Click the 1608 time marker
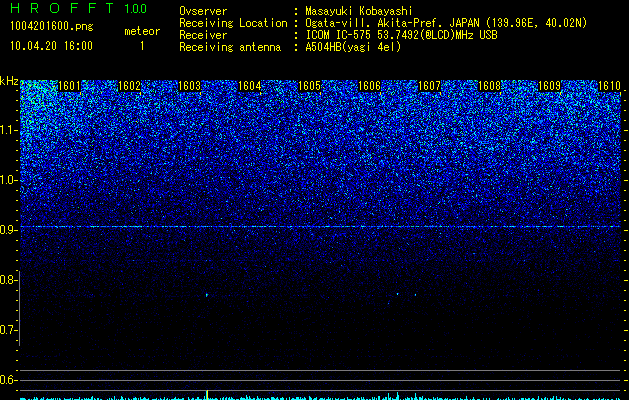 click(489, 86)
